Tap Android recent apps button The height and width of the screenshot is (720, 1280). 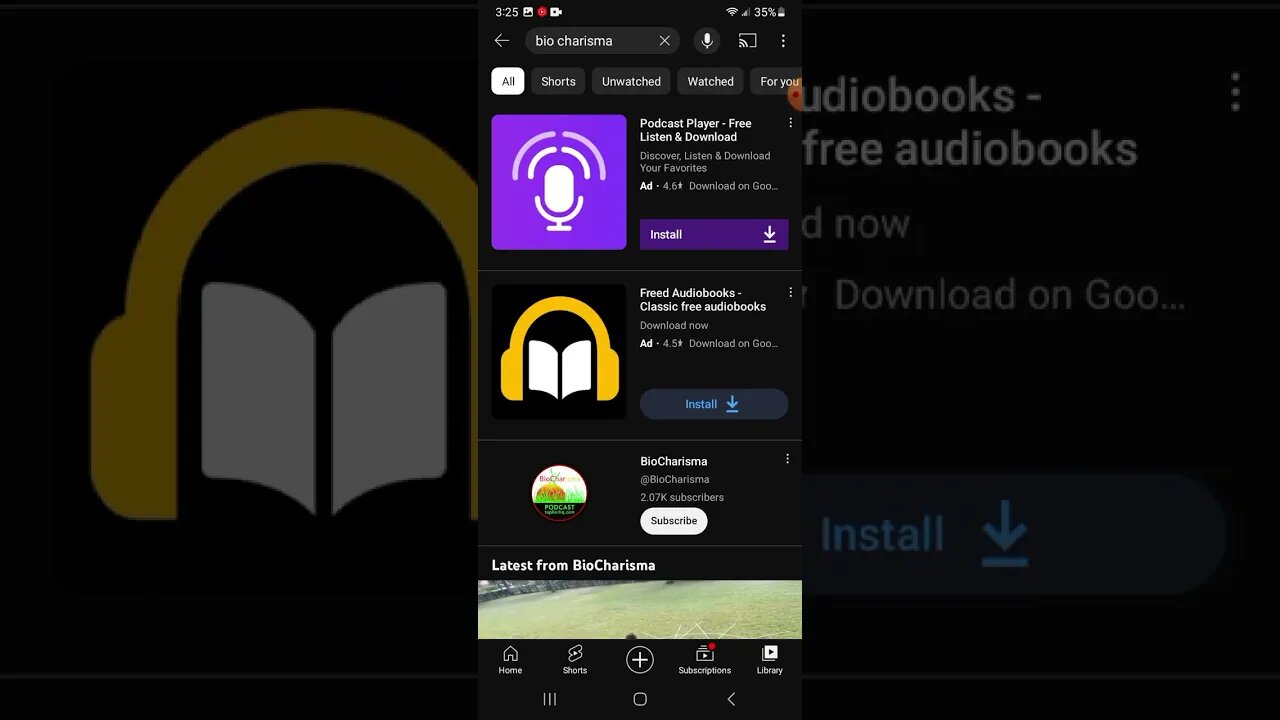[549, 699]
